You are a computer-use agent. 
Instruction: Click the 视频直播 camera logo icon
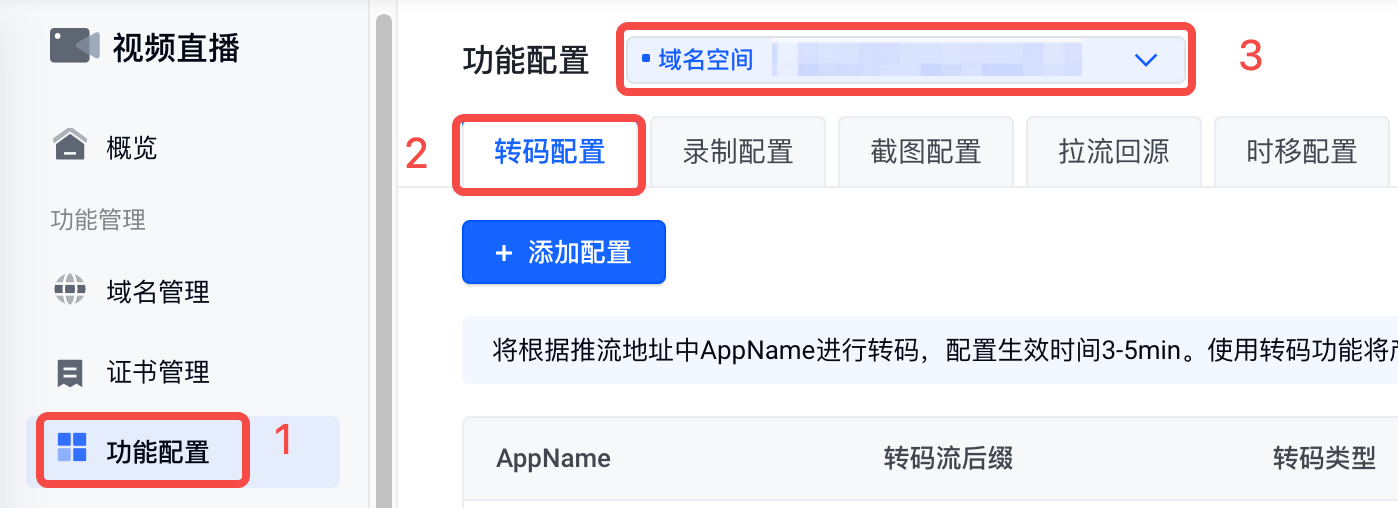75,46
